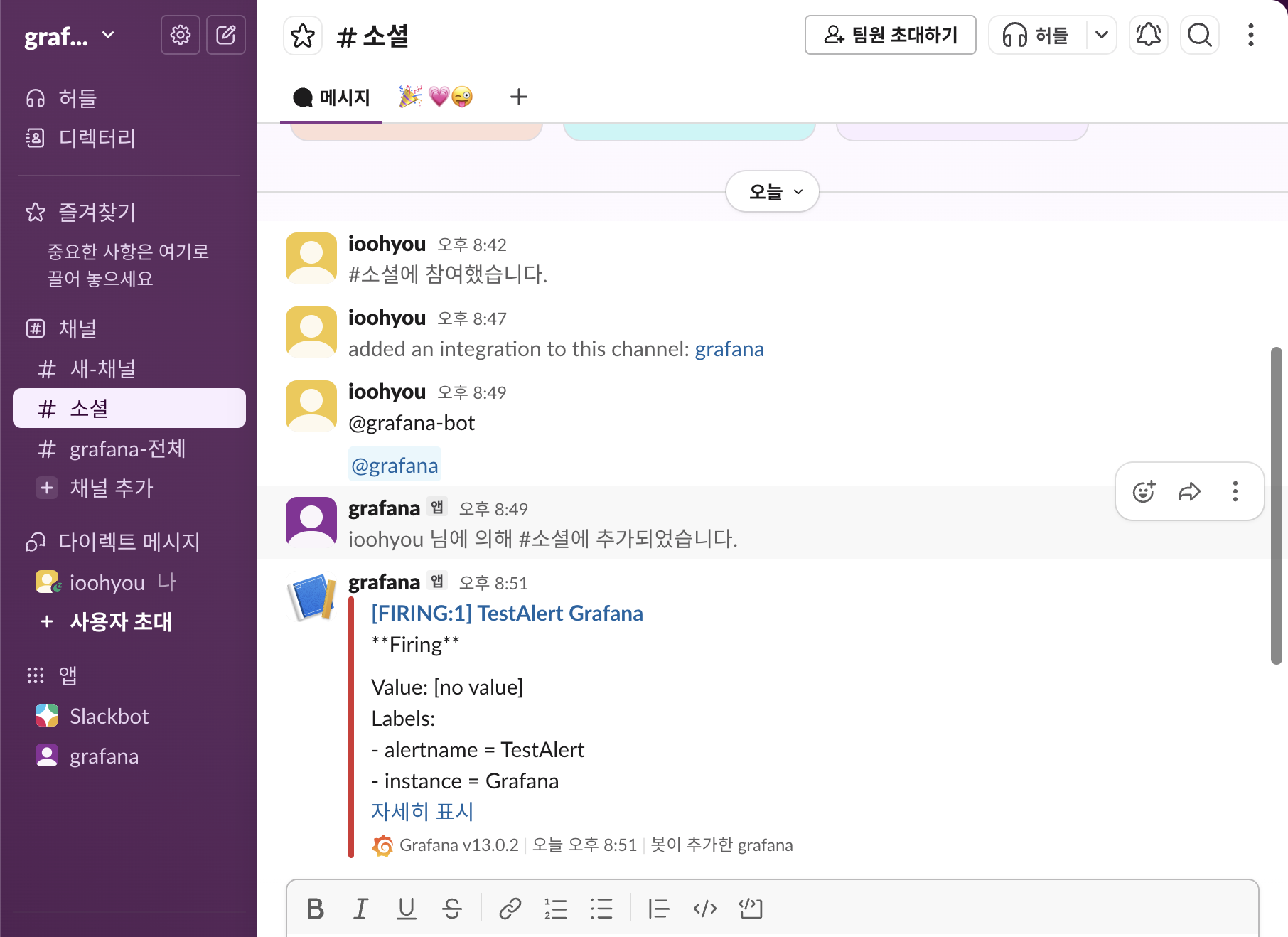Select the 소셜 channel in sidebar
The image size is (1288, 937).
point(129,408)
